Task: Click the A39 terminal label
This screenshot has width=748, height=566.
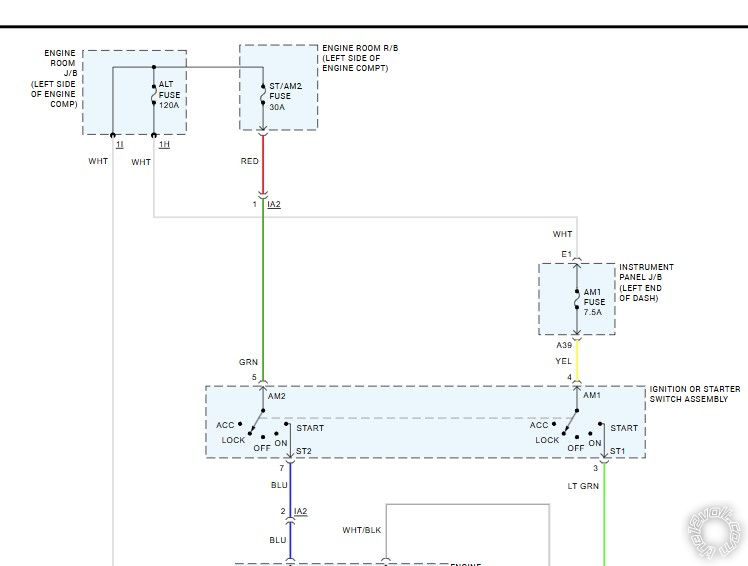Action: pos(564,345)
